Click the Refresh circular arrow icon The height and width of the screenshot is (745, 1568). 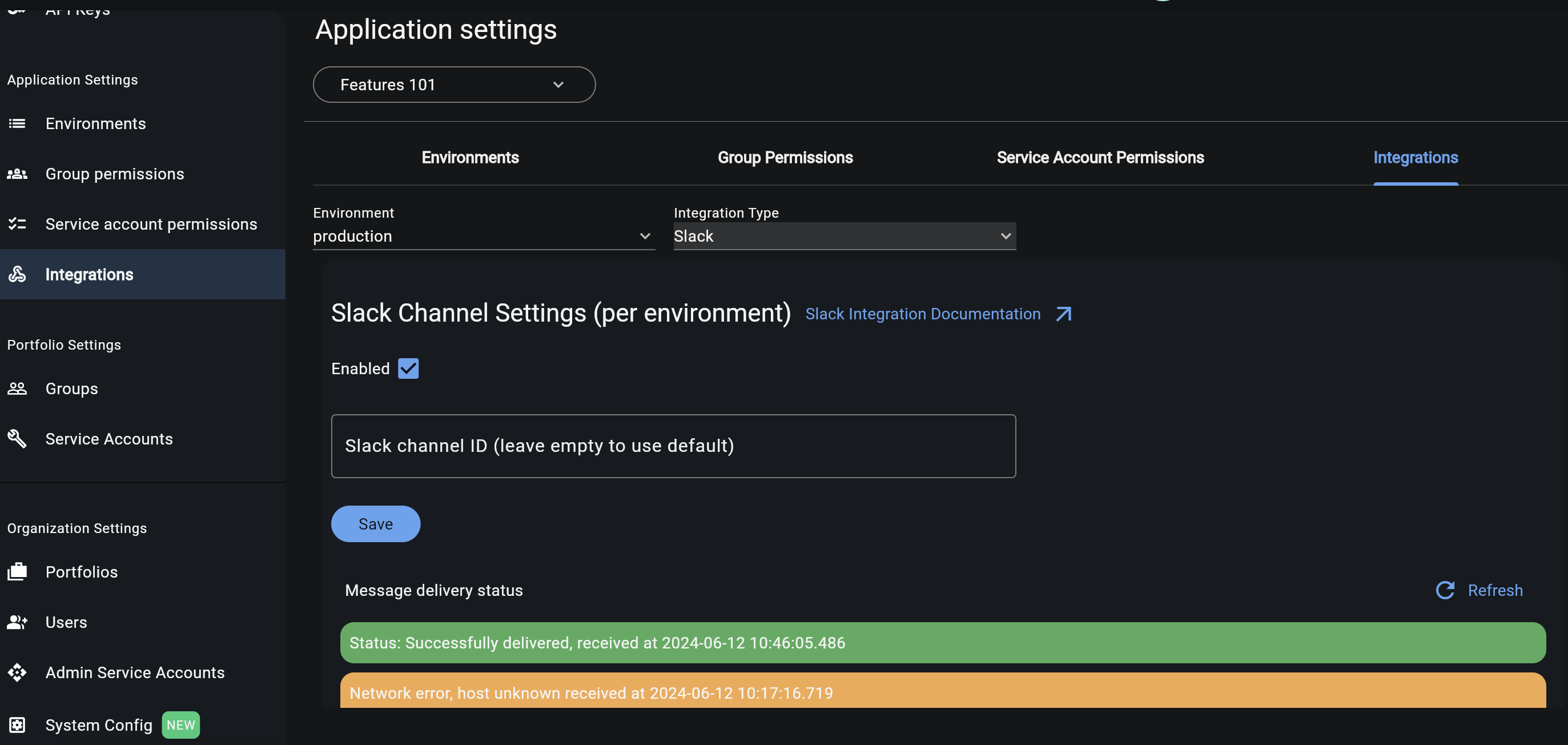point(1445,590)
